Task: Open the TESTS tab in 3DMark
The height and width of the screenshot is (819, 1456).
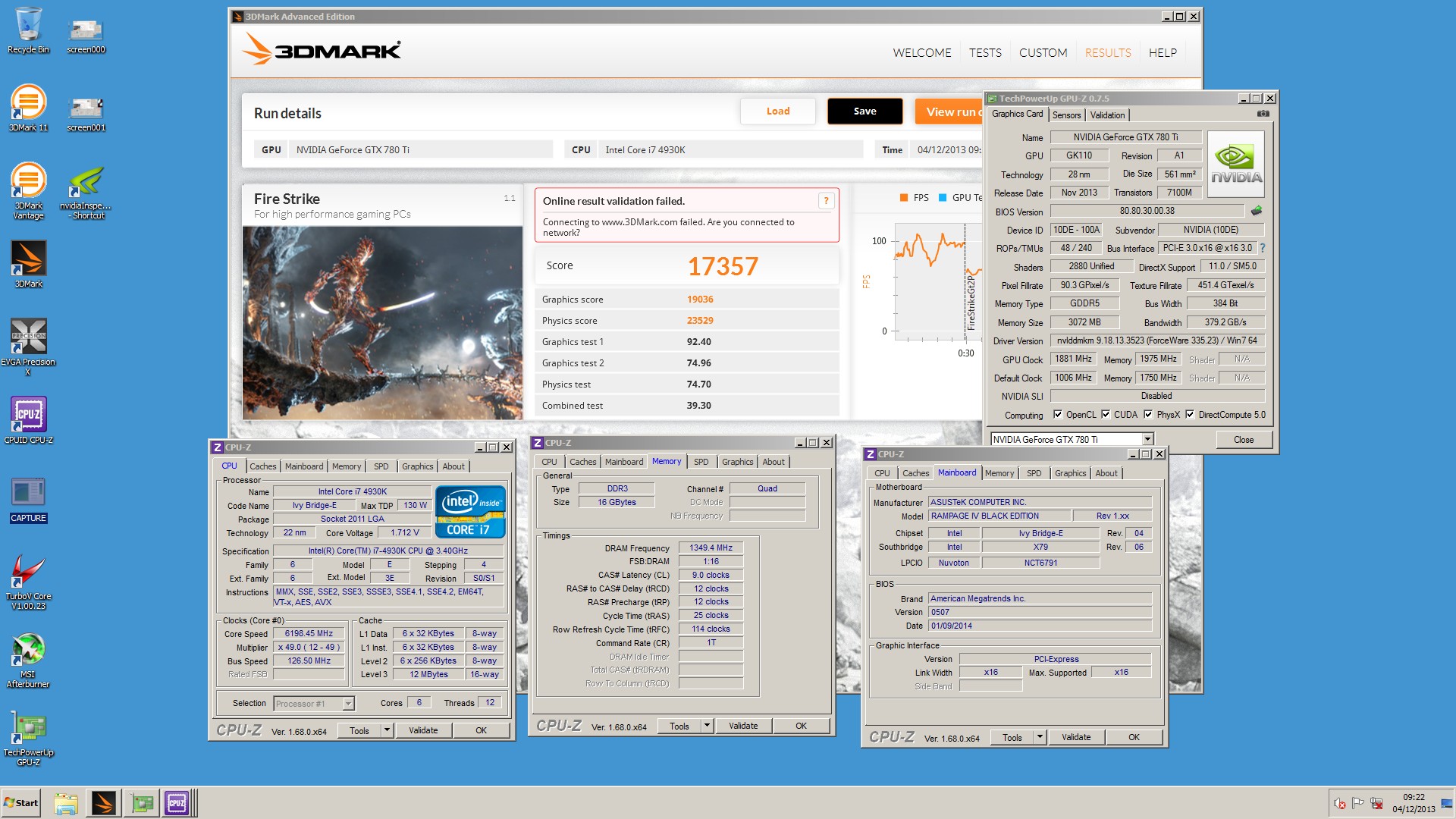Action: click(985, 53)
